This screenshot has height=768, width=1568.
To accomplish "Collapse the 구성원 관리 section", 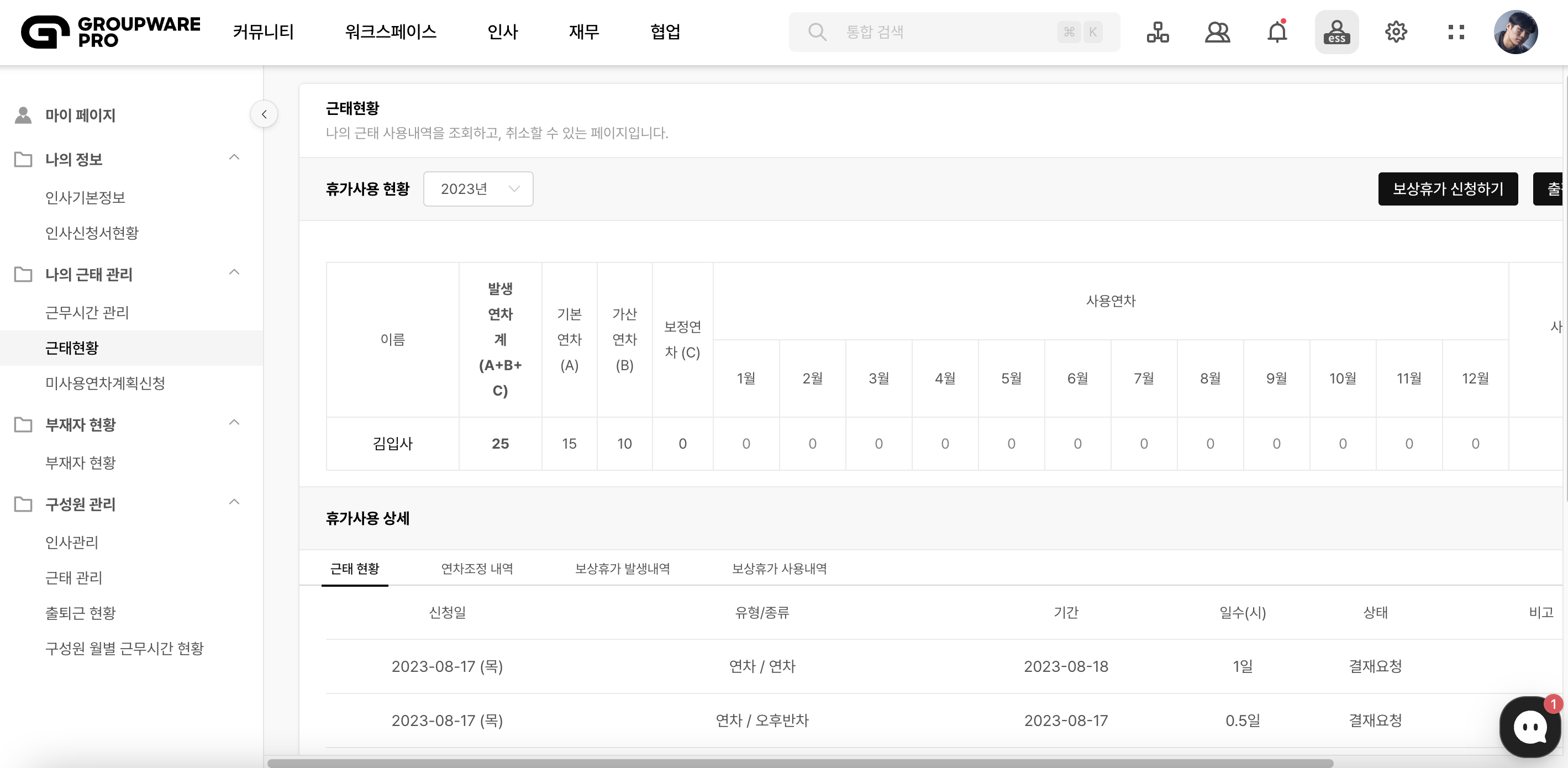I will coord(234,503).
